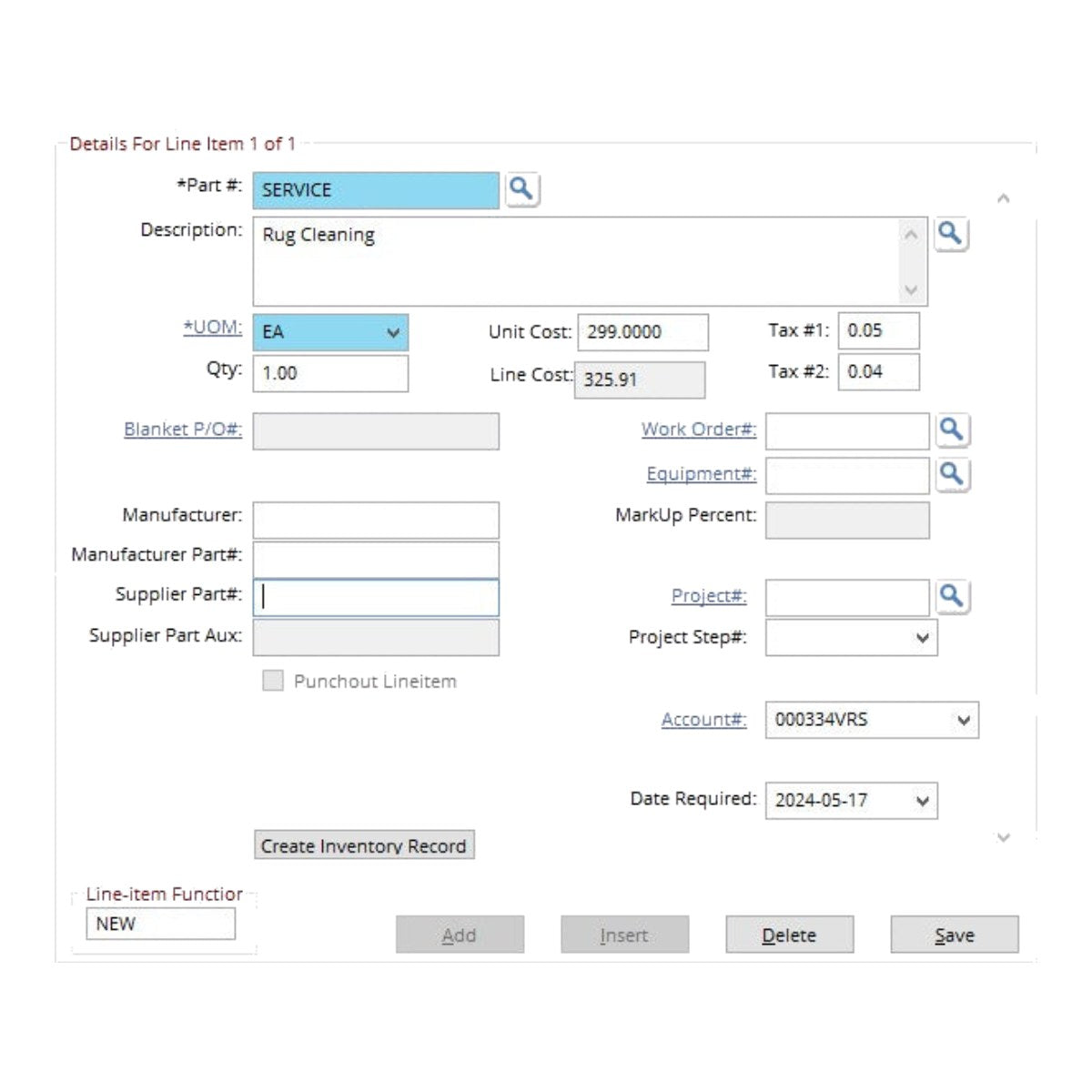This screenshot has width=1092, height=1092.
Task: Click the Add button
Action: coord(460,935)
